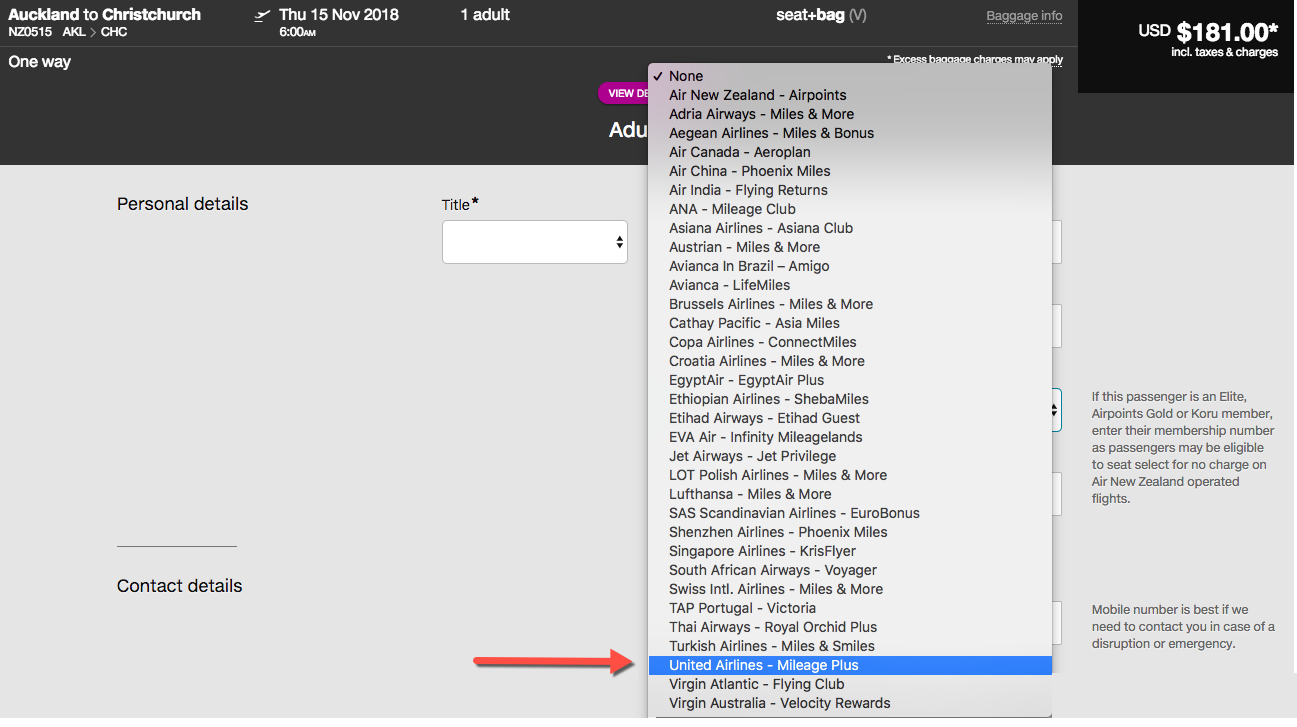Choose SAS Scandinavian Airlines - EuroBonus
This screenshot has width=1297, height=727.
850,513
